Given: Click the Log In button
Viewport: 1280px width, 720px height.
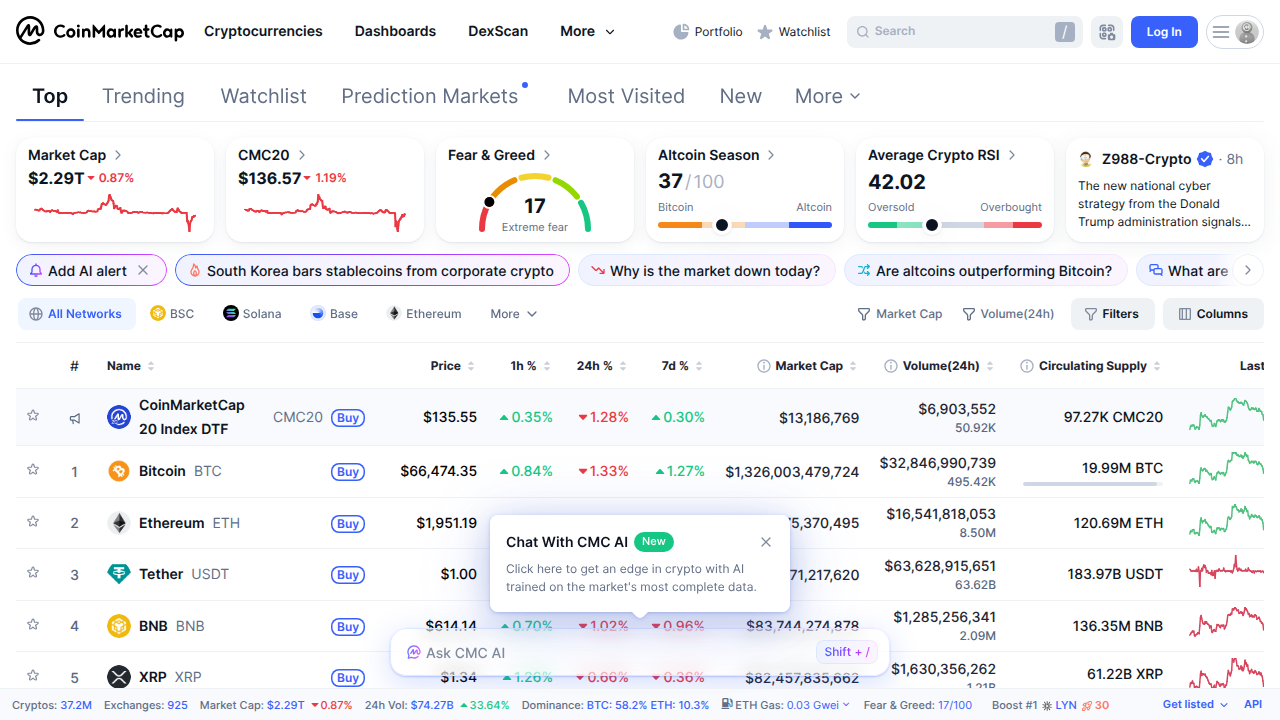Looking at the screenshot, I should 1163,31.
